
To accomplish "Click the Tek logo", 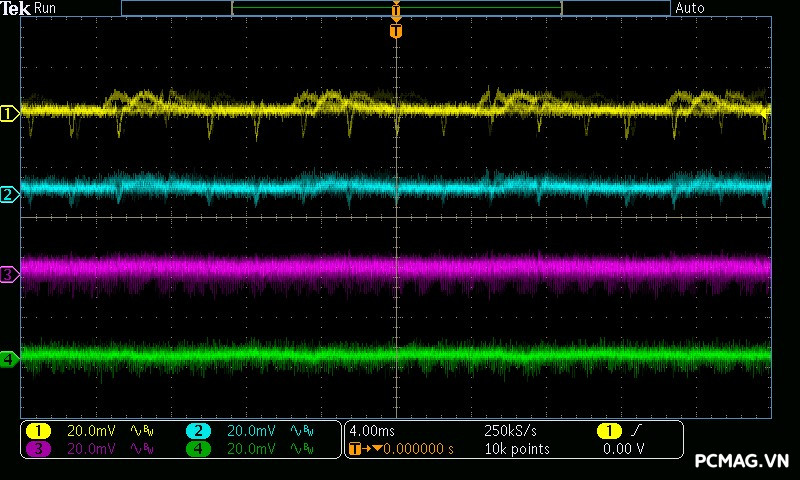I will click(x=16, y=8).
